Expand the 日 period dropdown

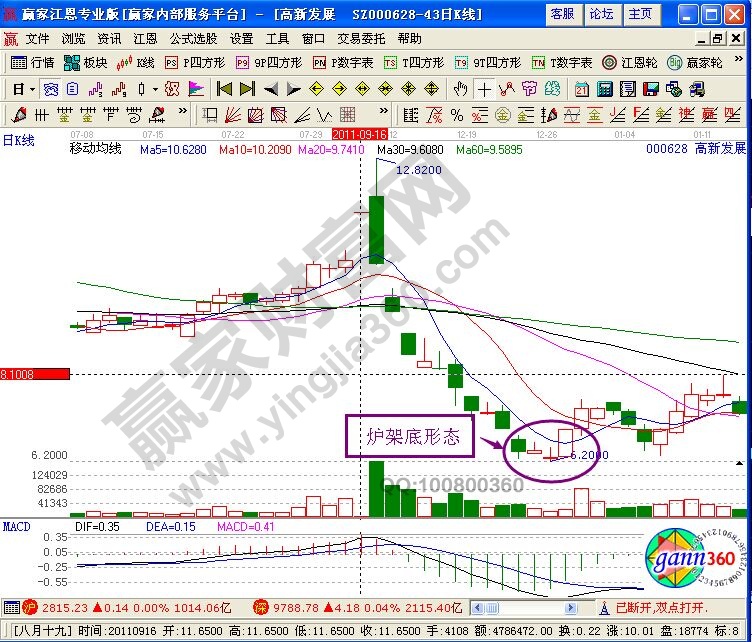point(21,88)
